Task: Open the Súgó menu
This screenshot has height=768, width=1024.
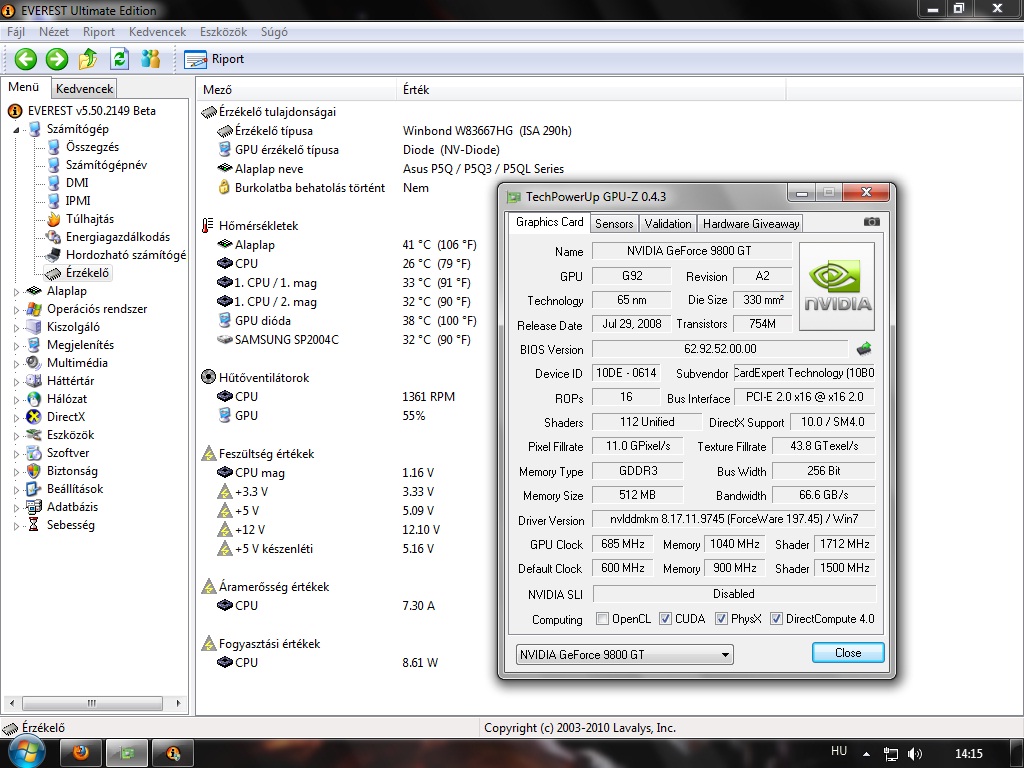Action: [274, 32]
